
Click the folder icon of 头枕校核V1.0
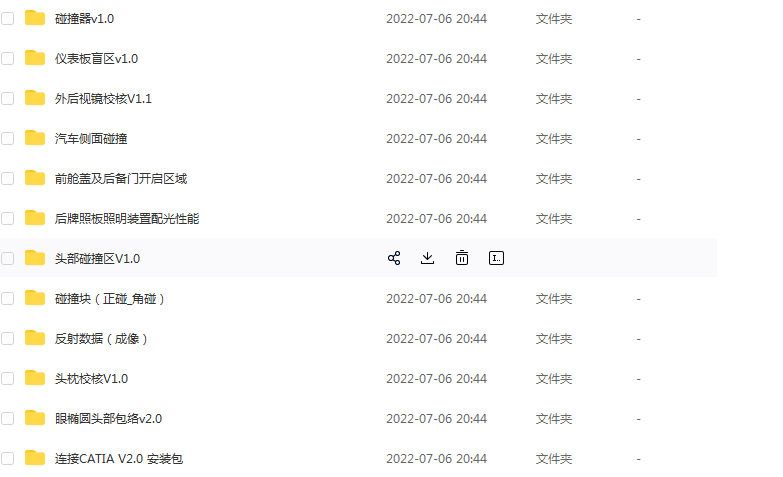[35, 378]
